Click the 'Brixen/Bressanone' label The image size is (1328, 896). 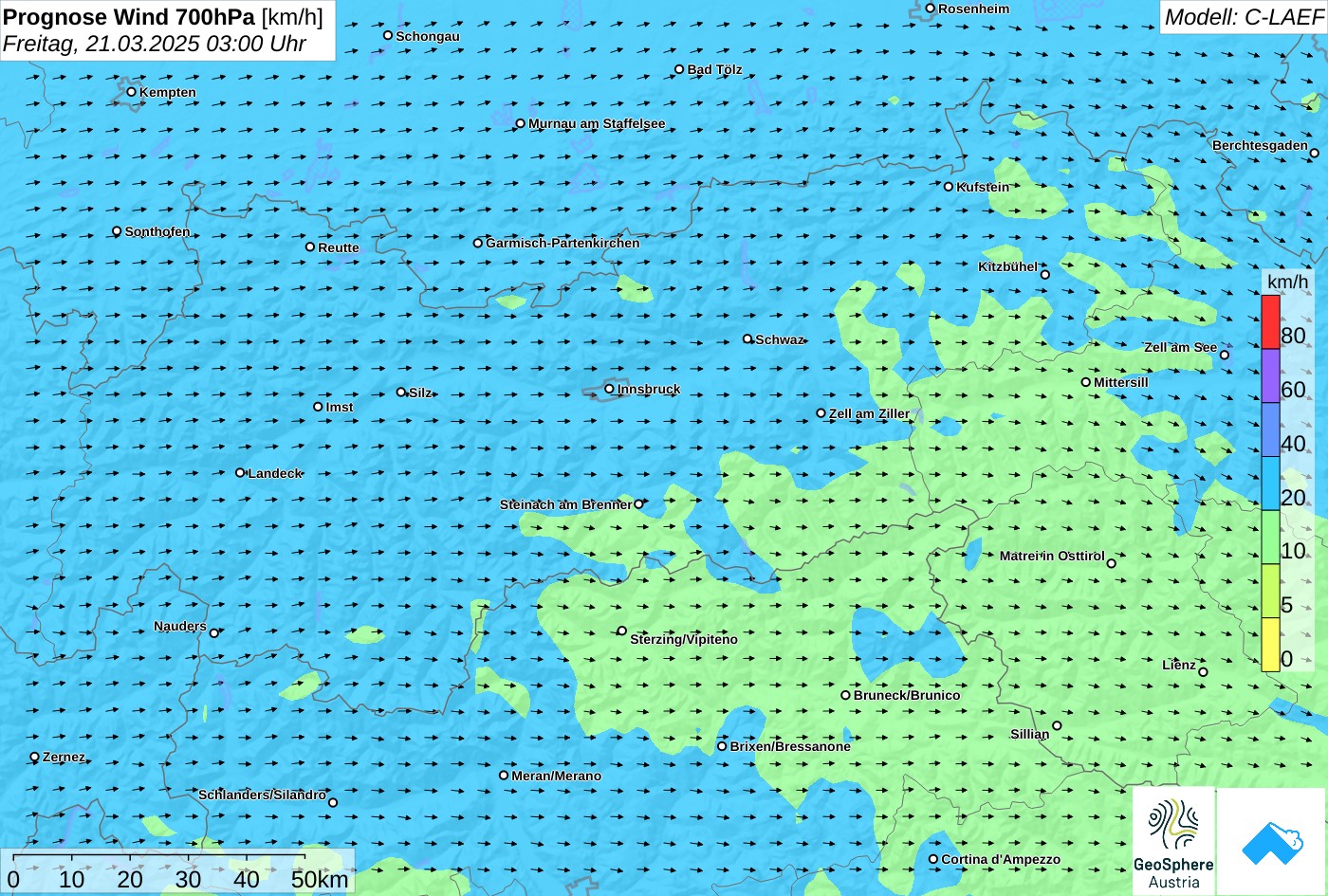(790, 746)
